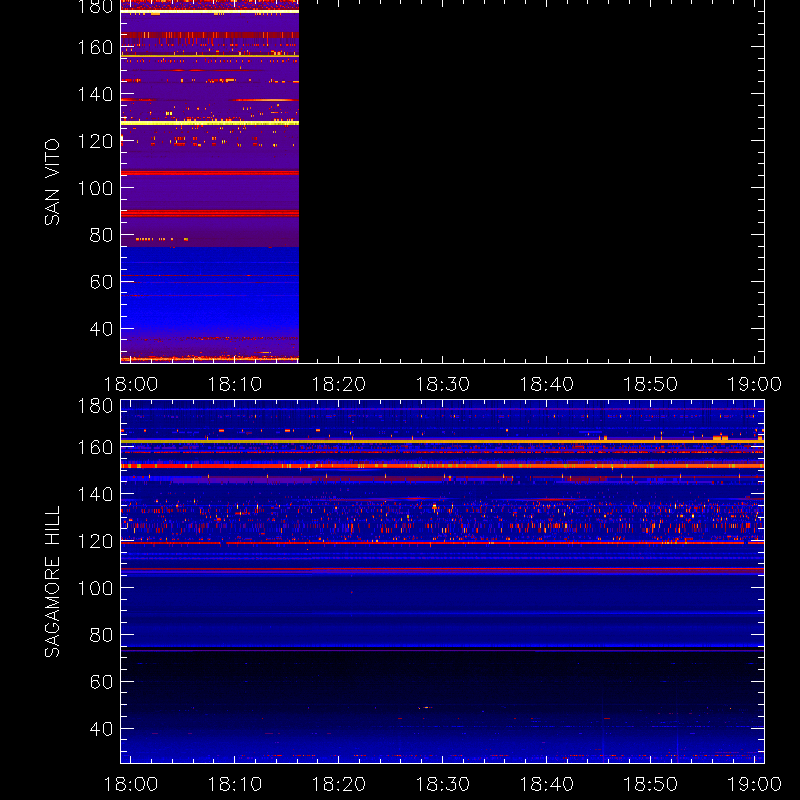Click 18:40 time label under Sagamore Hill plot
The height and width of the screenshot is (800, 800).
coord(546,784)
